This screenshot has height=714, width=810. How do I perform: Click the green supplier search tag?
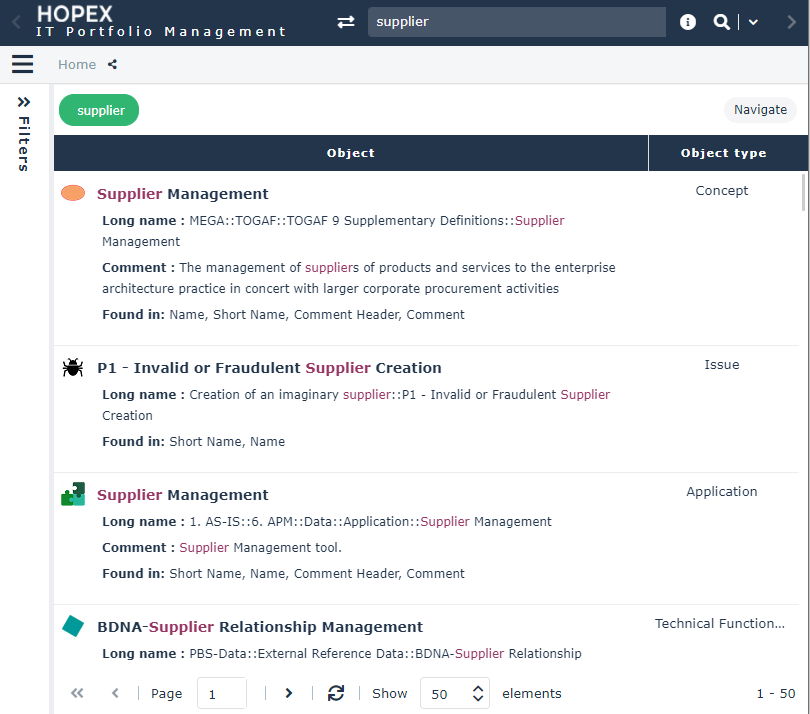pos(100,110)
